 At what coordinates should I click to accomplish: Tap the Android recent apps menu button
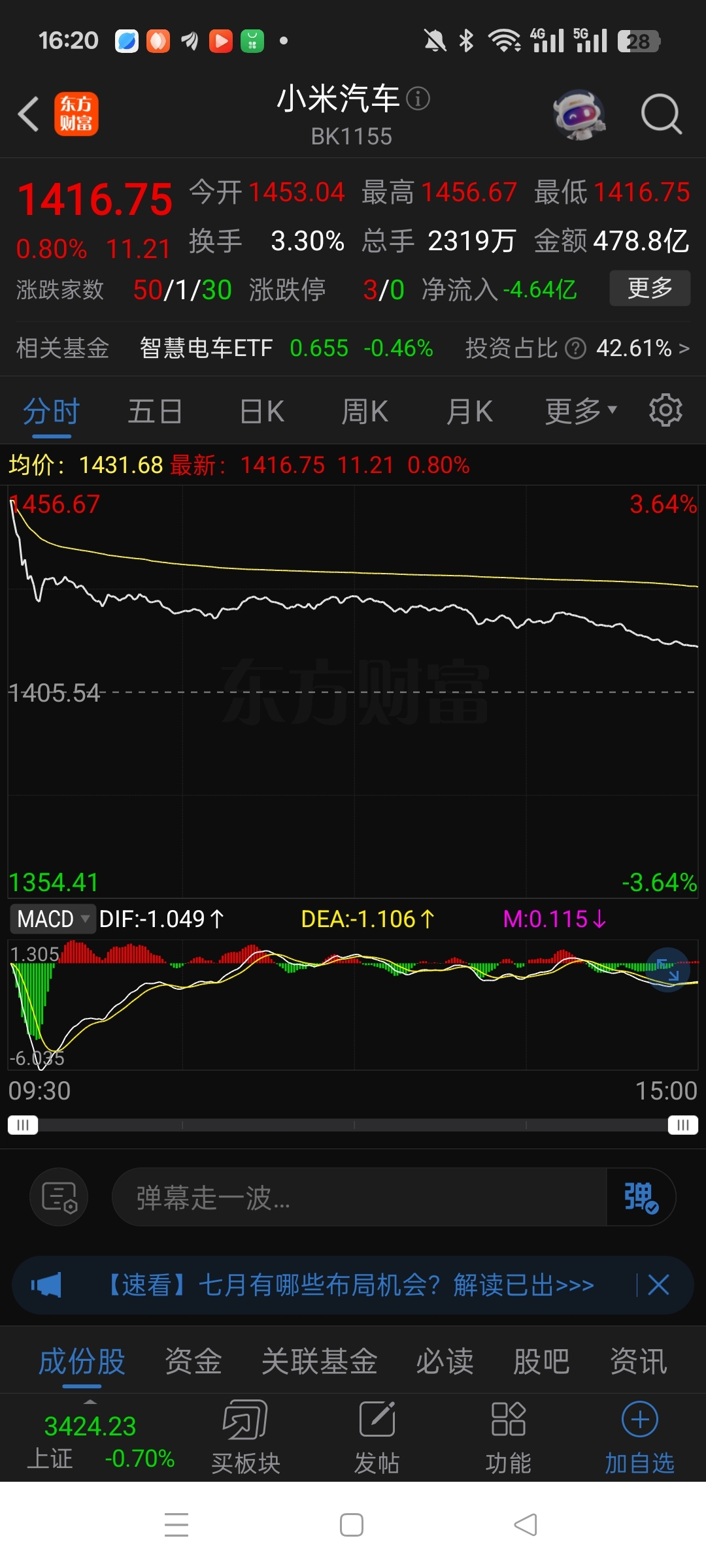pos(176,1525)
